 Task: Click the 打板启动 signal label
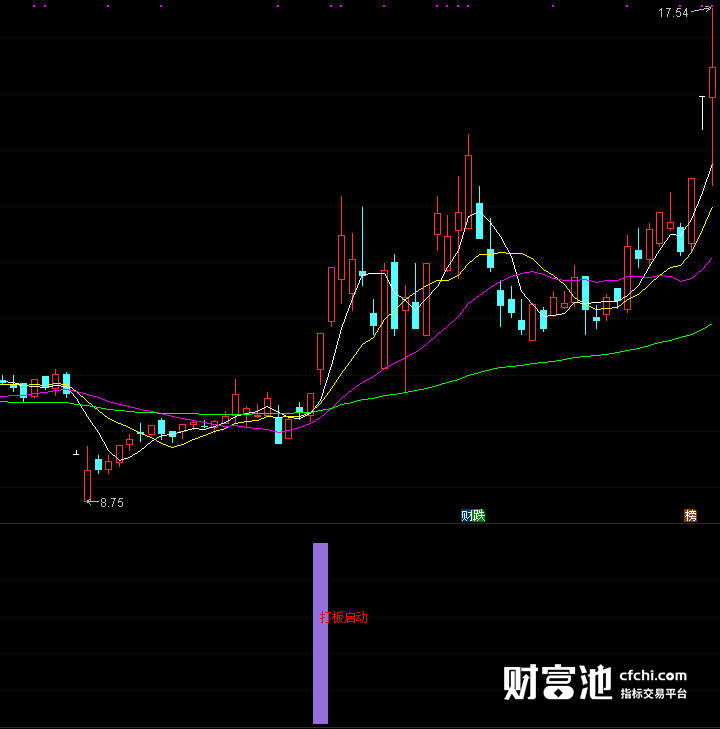(344, 617)
